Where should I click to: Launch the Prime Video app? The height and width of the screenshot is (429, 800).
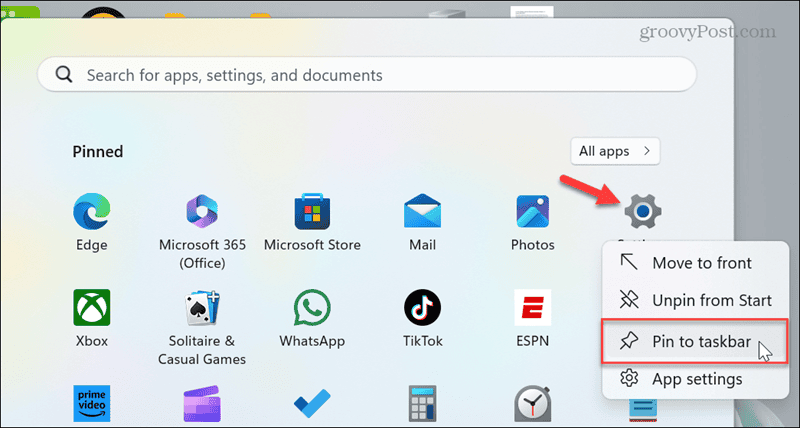click(x=92, y=403)
